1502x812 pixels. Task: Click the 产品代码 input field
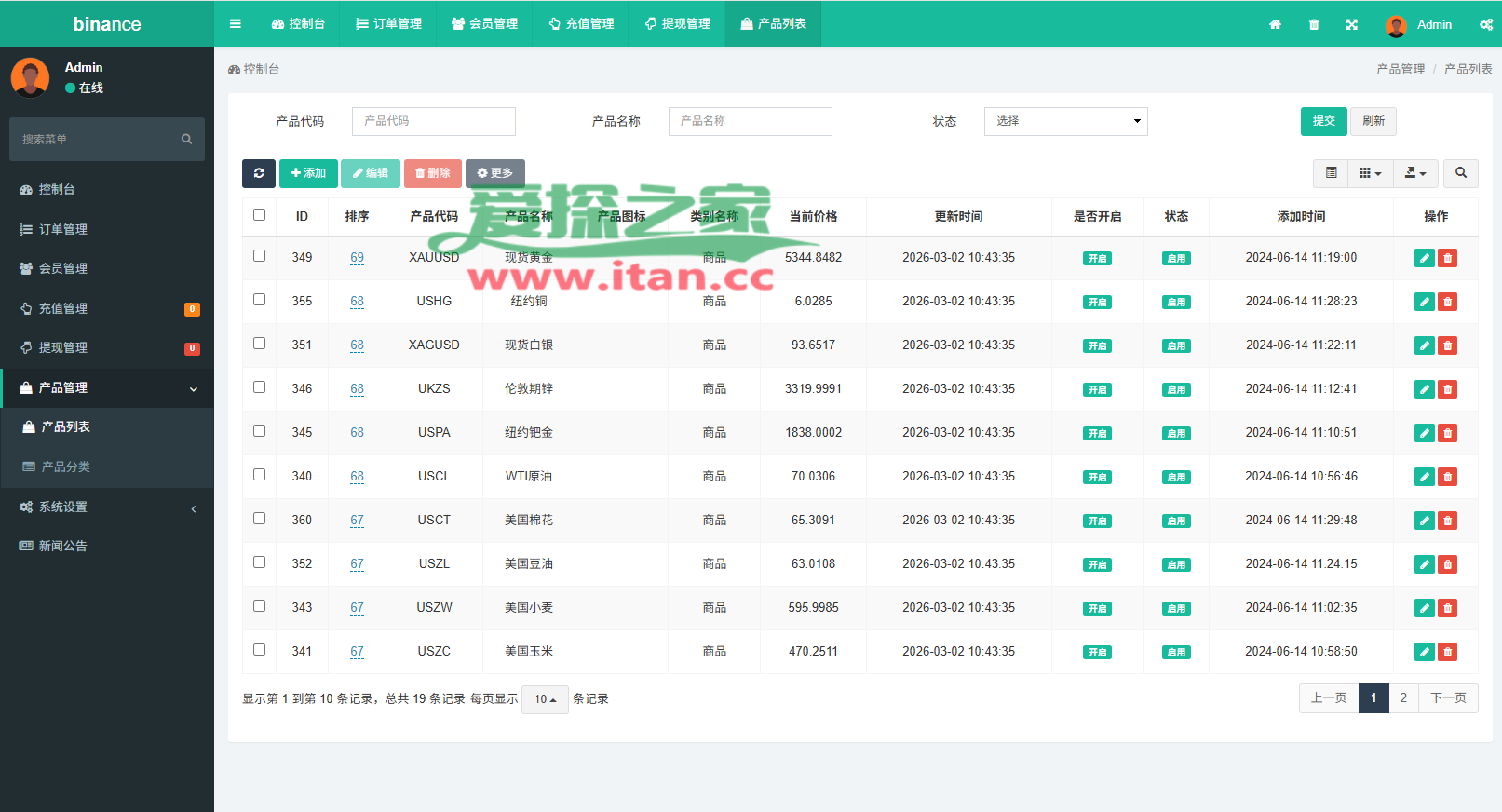[x=433, y=121]
